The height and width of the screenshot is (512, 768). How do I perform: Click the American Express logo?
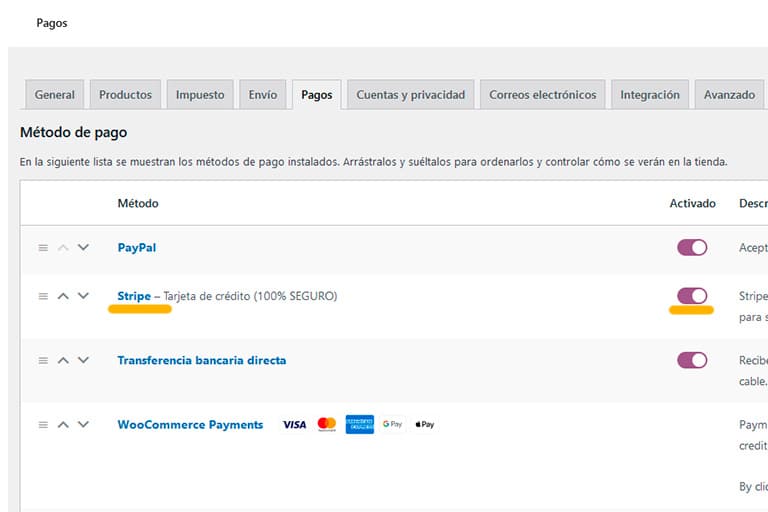point(360,424)
